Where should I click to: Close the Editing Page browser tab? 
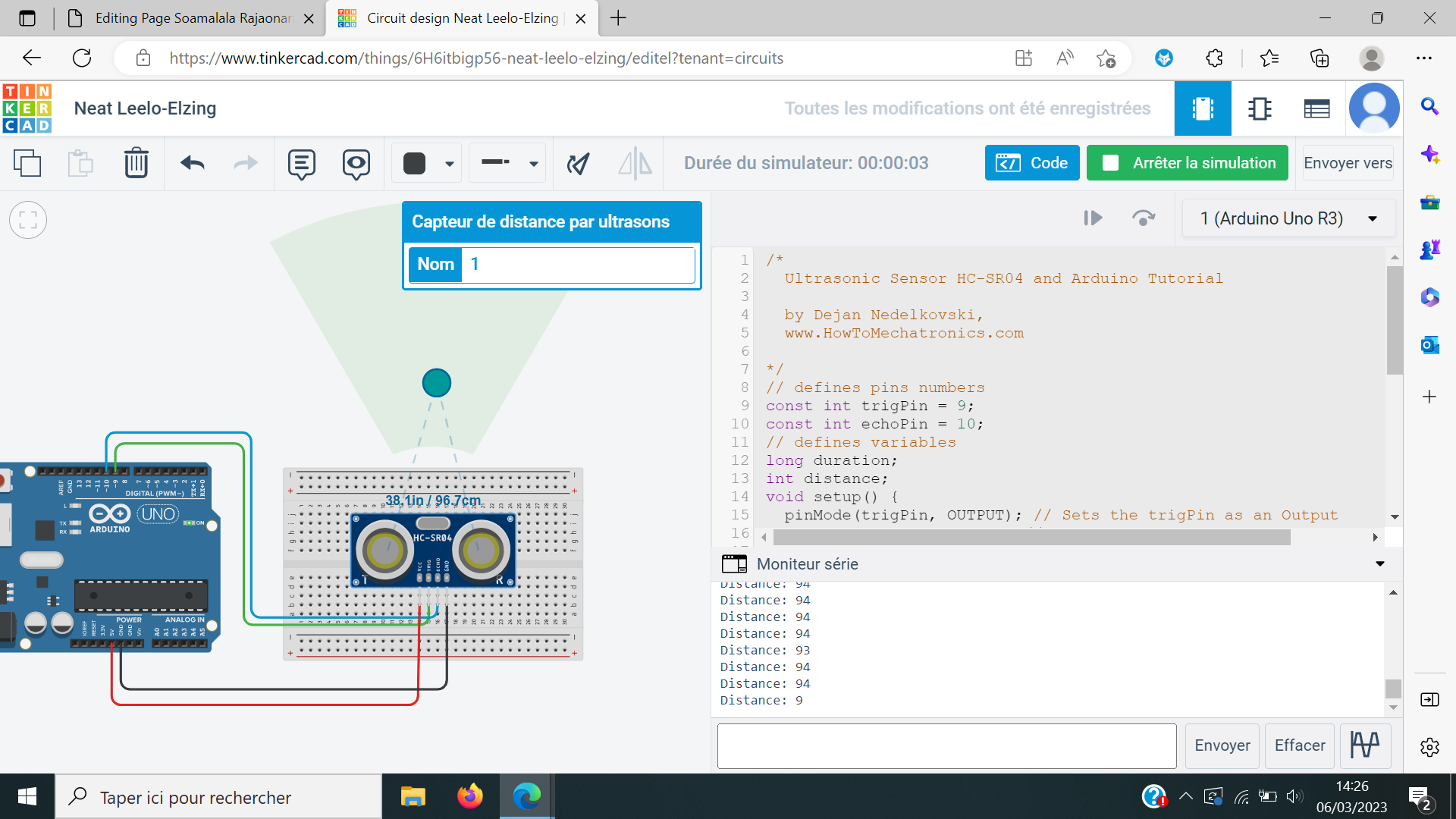click(x=309, y=18)
